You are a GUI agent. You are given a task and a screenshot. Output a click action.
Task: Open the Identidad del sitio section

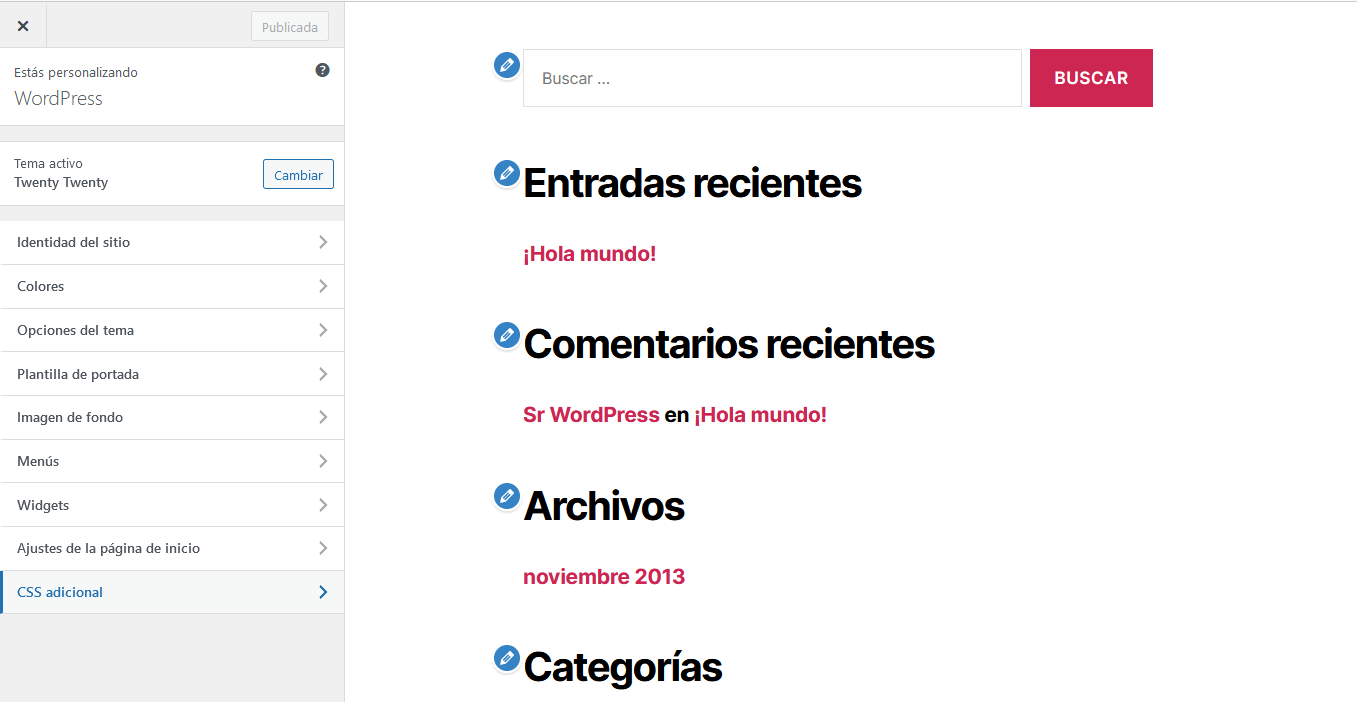point(172,242)
